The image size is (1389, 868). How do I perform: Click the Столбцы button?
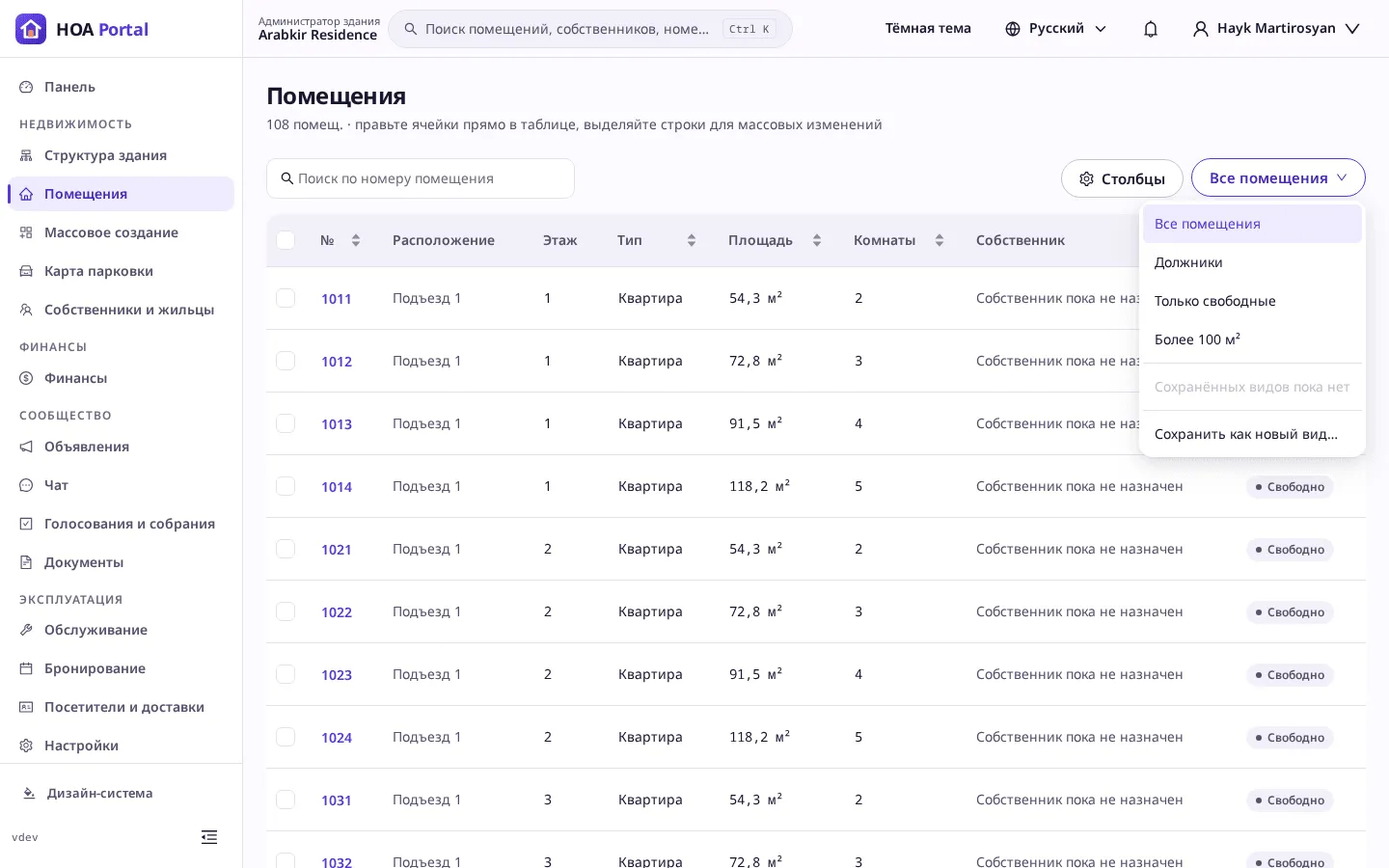tap(1122, 178)
